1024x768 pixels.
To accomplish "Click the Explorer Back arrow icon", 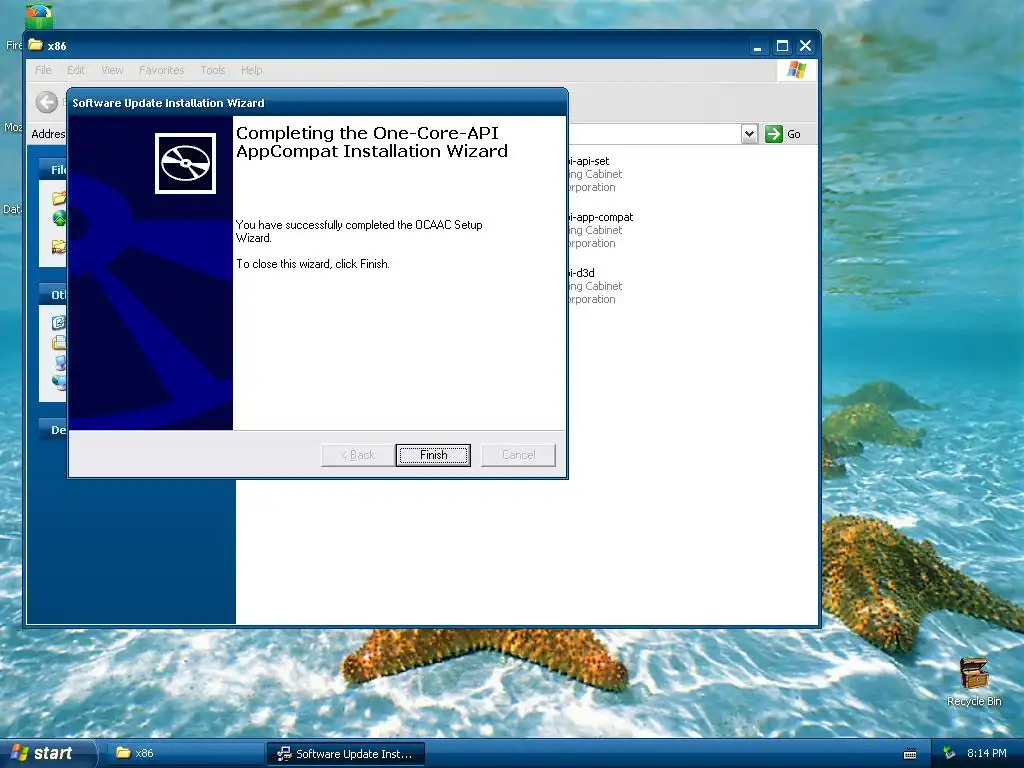I will pyautogui.click(x=46, y=102).
